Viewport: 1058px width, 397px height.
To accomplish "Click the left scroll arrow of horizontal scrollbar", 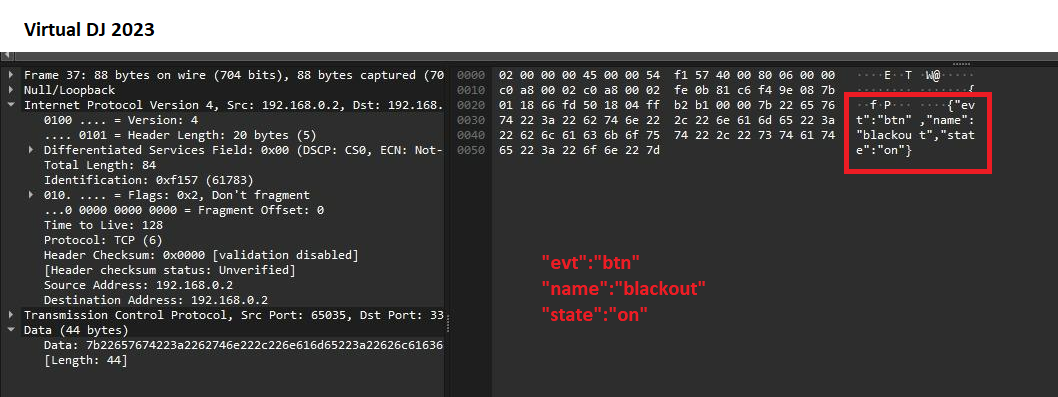I will click(5, 56).
